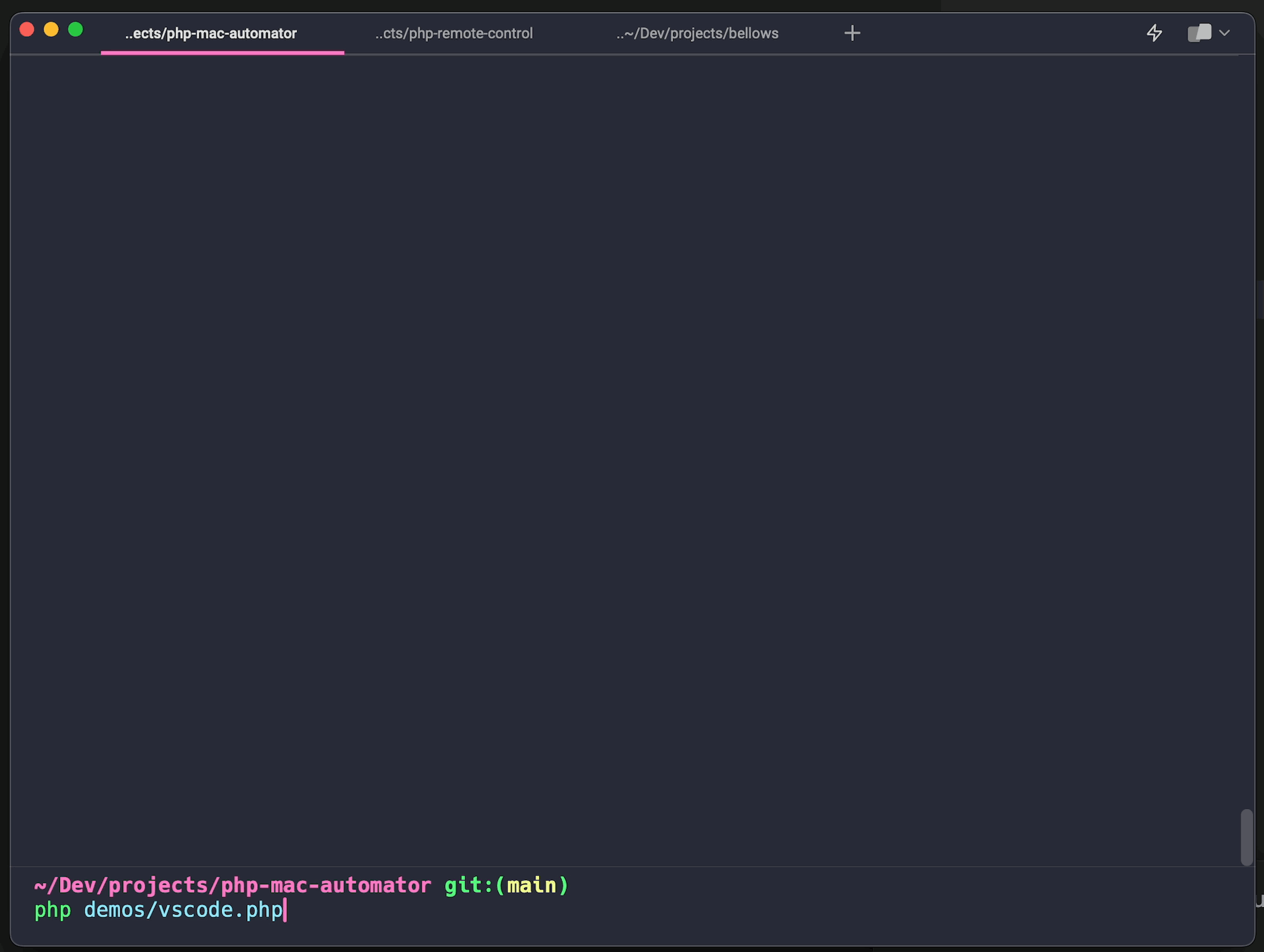Click the green git: prompt label

click(468, 885)
